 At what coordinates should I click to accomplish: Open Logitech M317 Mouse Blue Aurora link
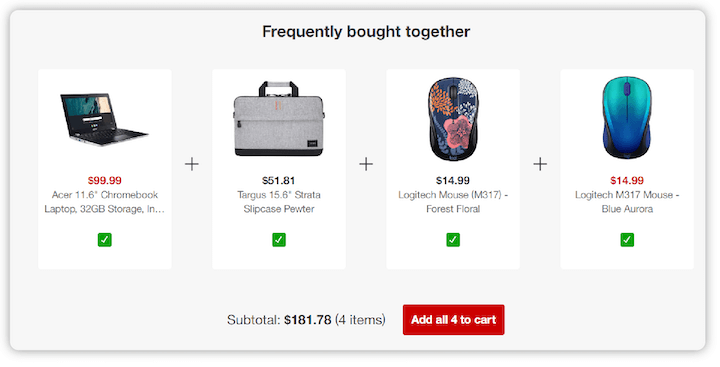coord(627,202)
